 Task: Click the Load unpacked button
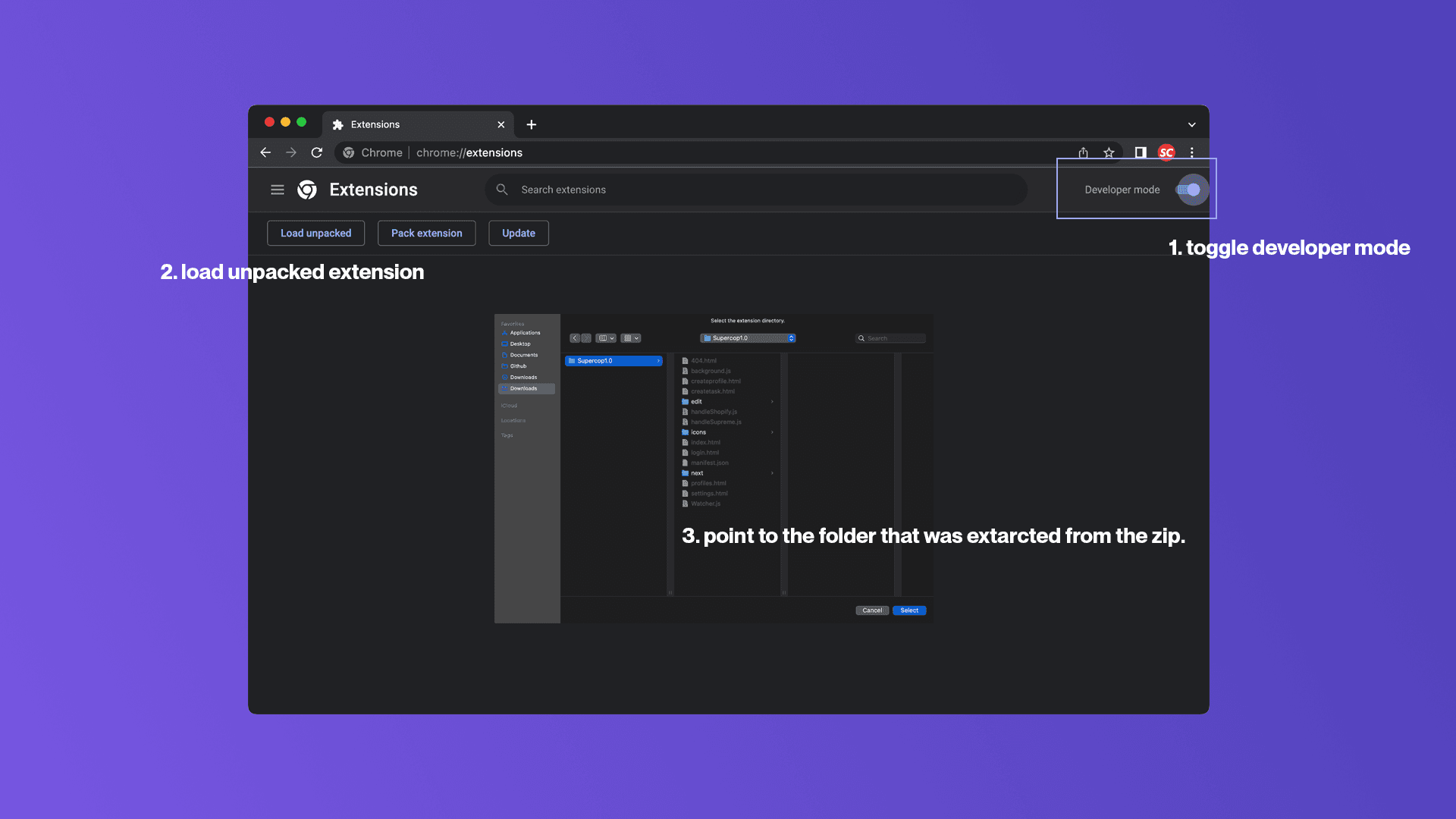tap(315, 232)
